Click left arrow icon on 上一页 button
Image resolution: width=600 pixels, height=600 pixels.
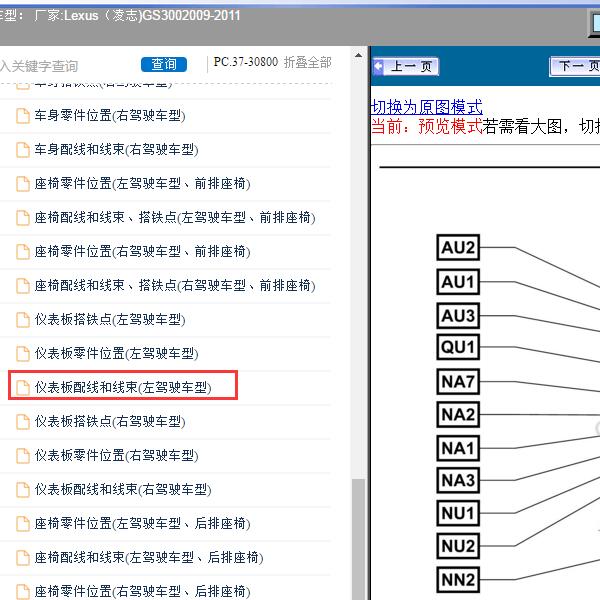(378, 67)
